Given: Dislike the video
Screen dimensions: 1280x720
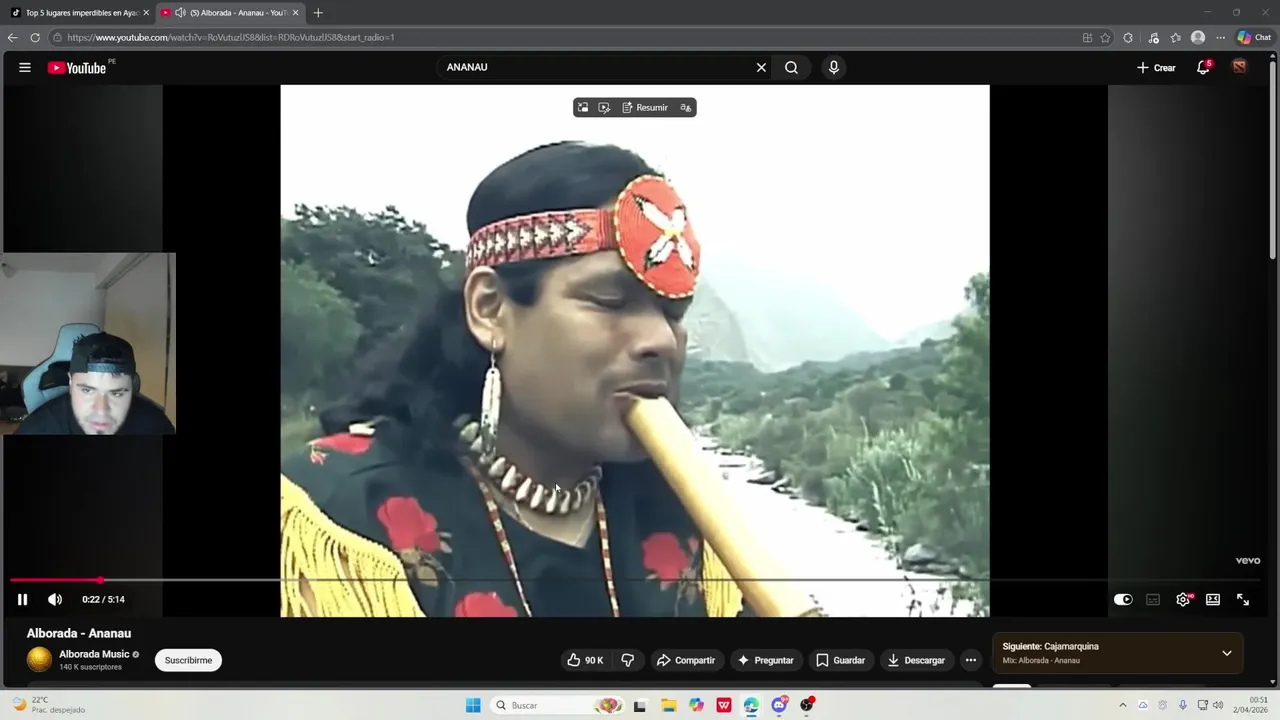Looking at the screenshot, I should tap(628, 660).
